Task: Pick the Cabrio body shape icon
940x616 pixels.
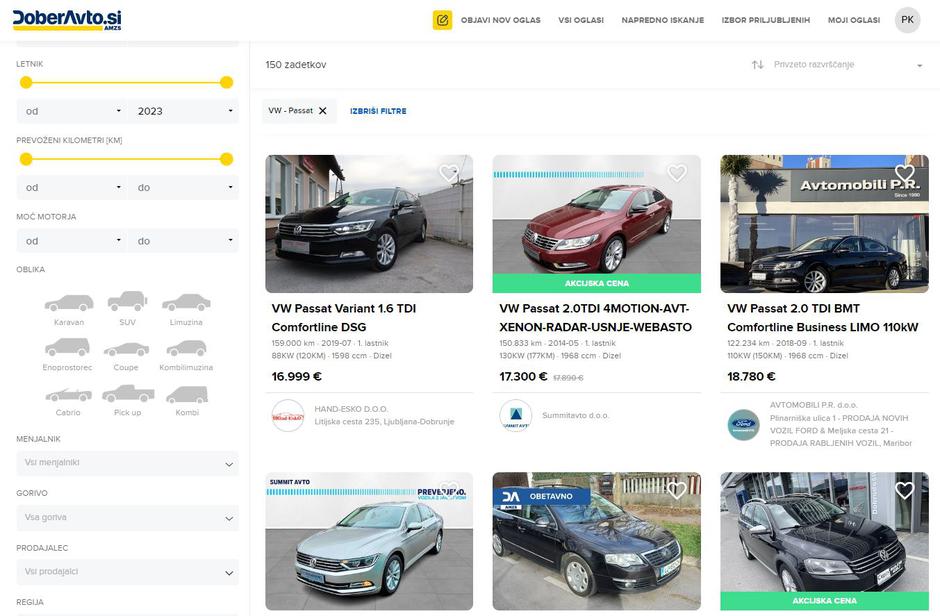Action: pyautogui.click(x=68, y=395)
